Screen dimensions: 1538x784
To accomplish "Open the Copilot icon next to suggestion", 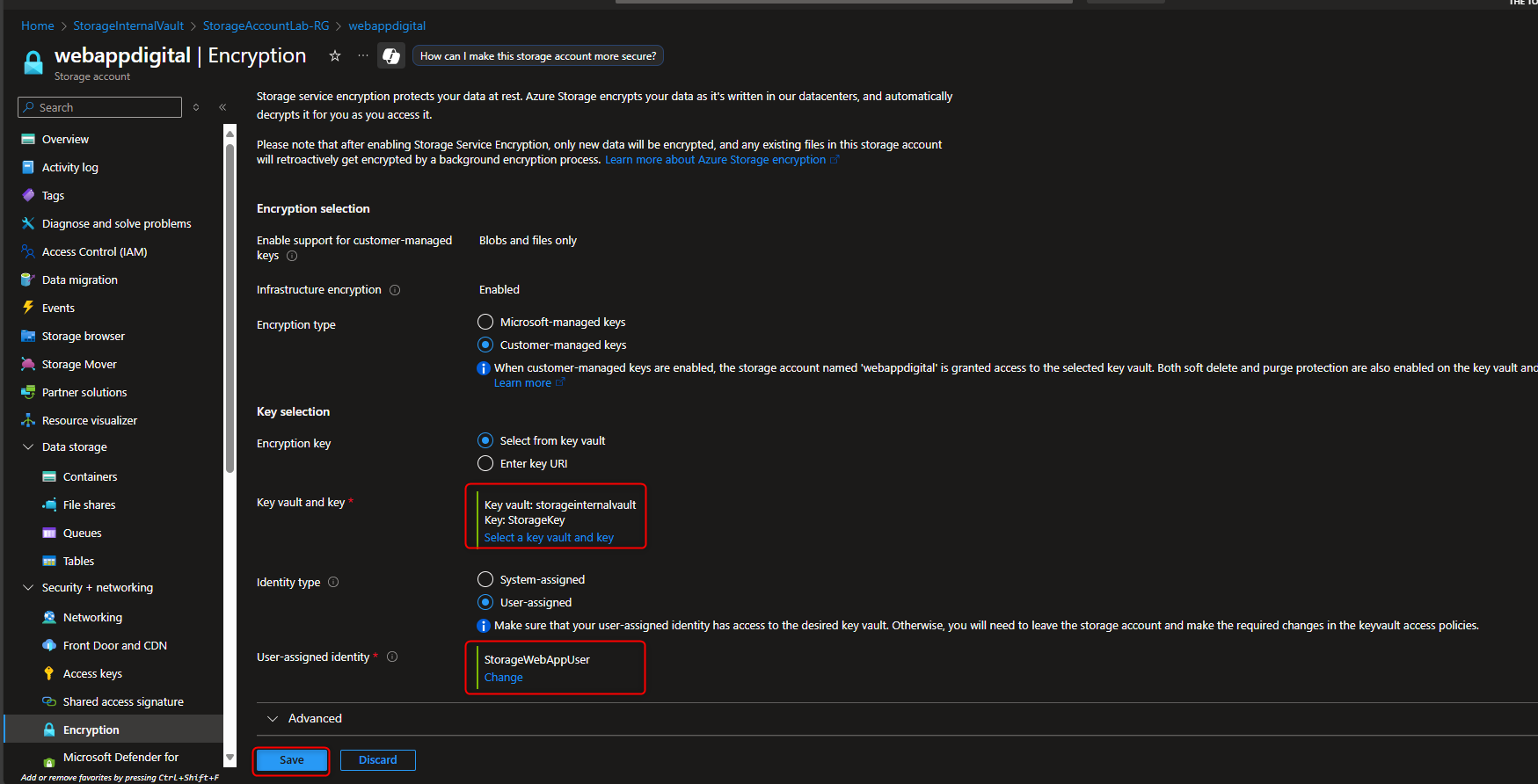I will point(391,56).
